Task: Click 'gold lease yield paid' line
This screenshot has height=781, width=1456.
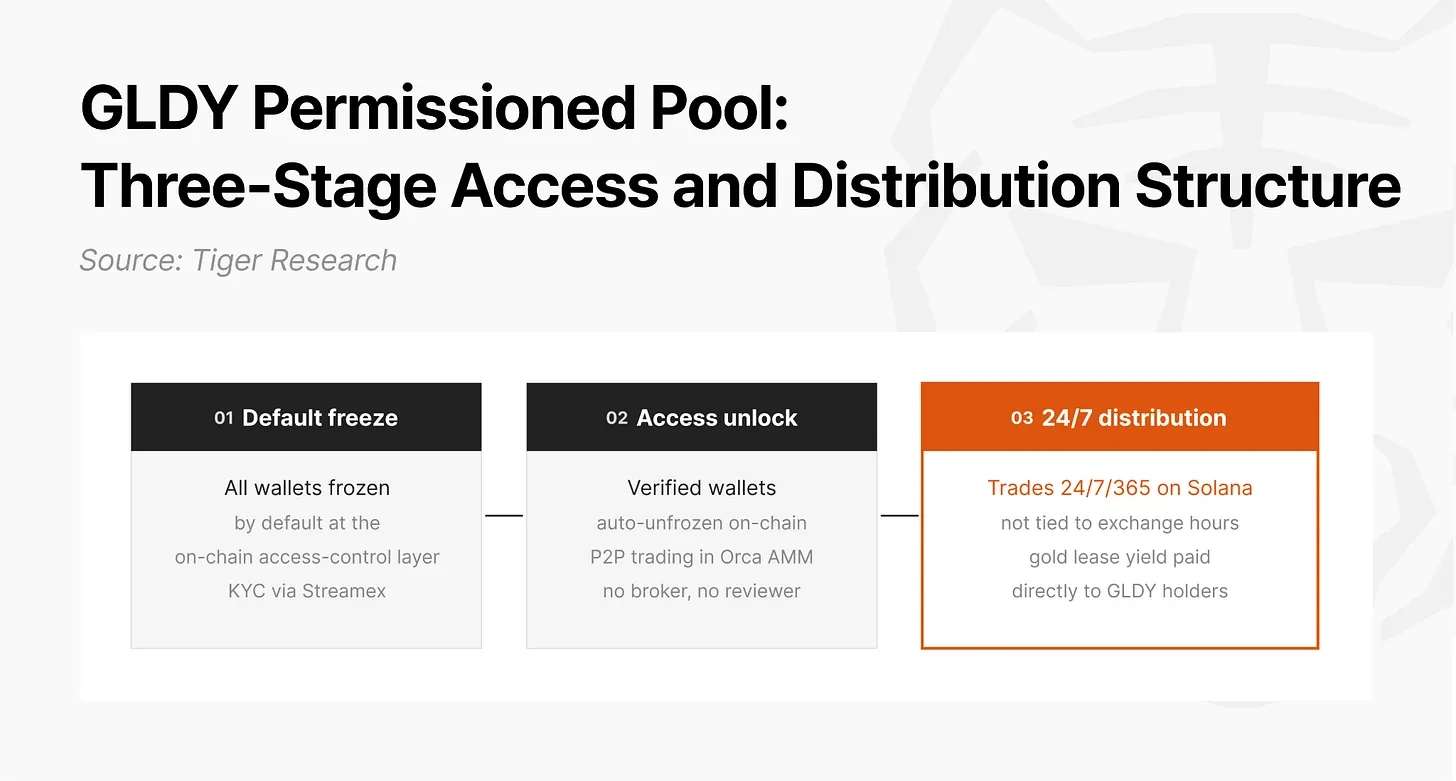Action: pos(1120,557)
